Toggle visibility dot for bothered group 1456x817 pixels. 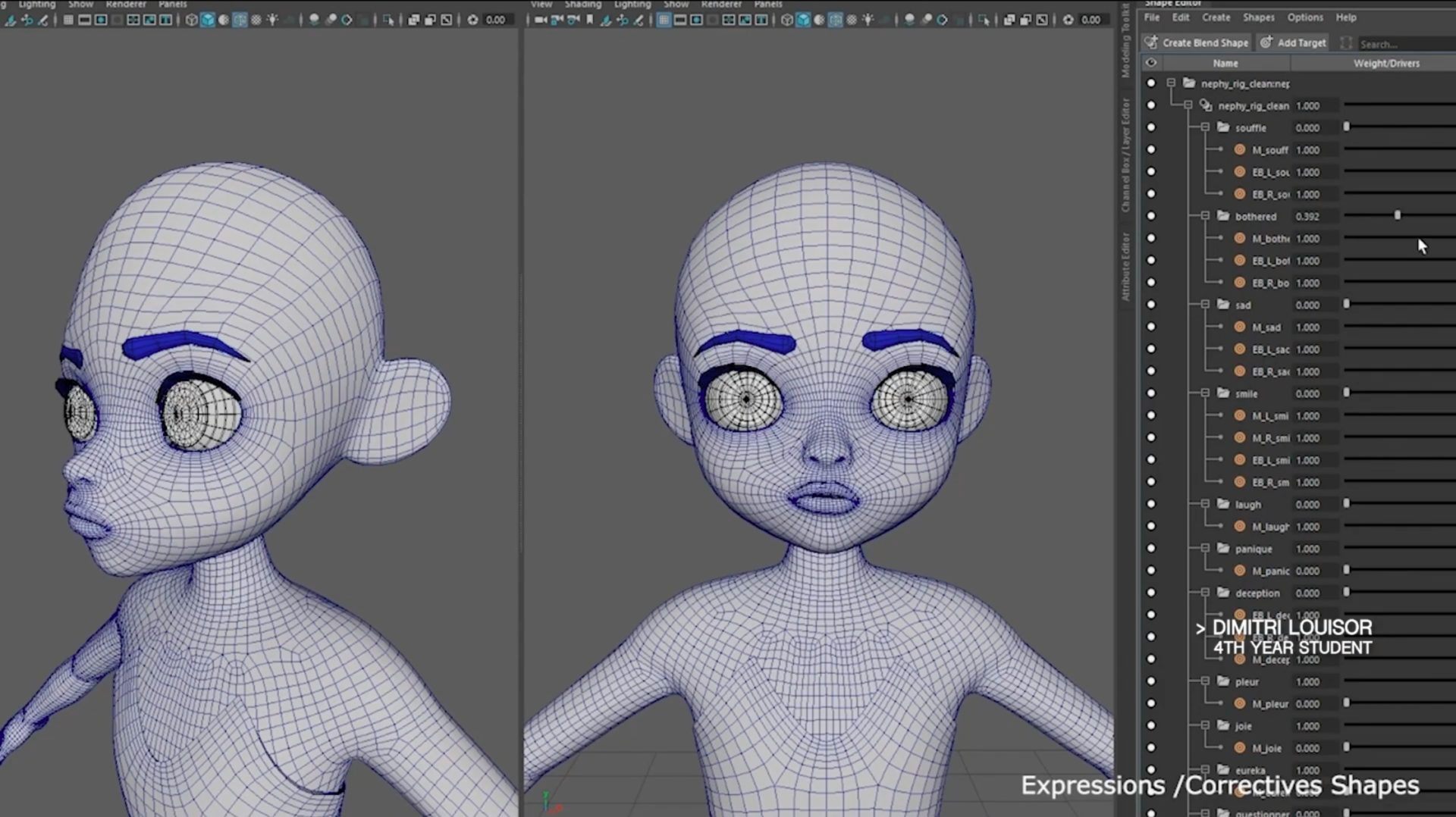coord(1151,216)
